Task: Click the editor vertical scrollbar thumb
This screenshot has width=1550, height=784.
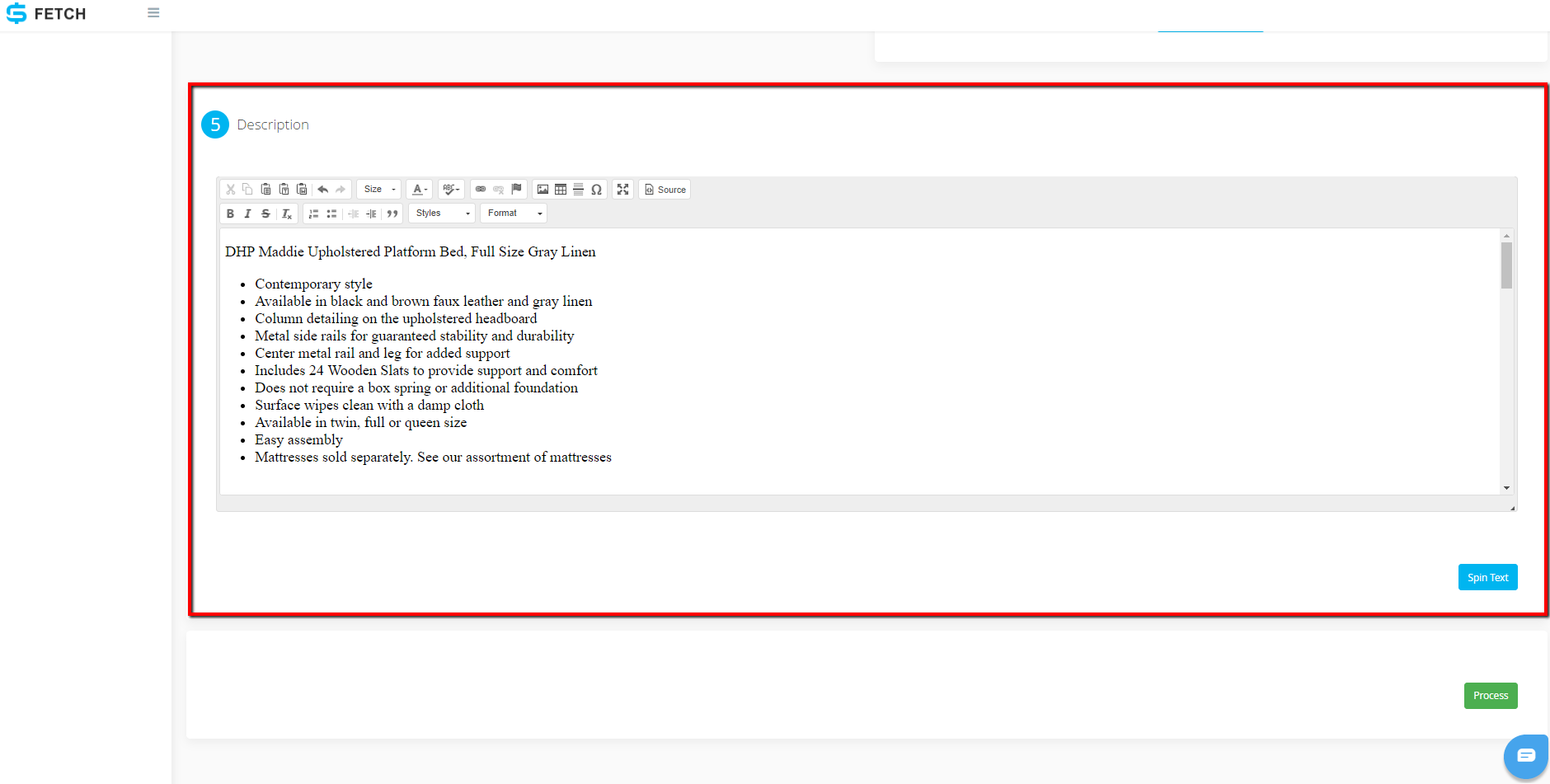Action: pos(1506,265)
